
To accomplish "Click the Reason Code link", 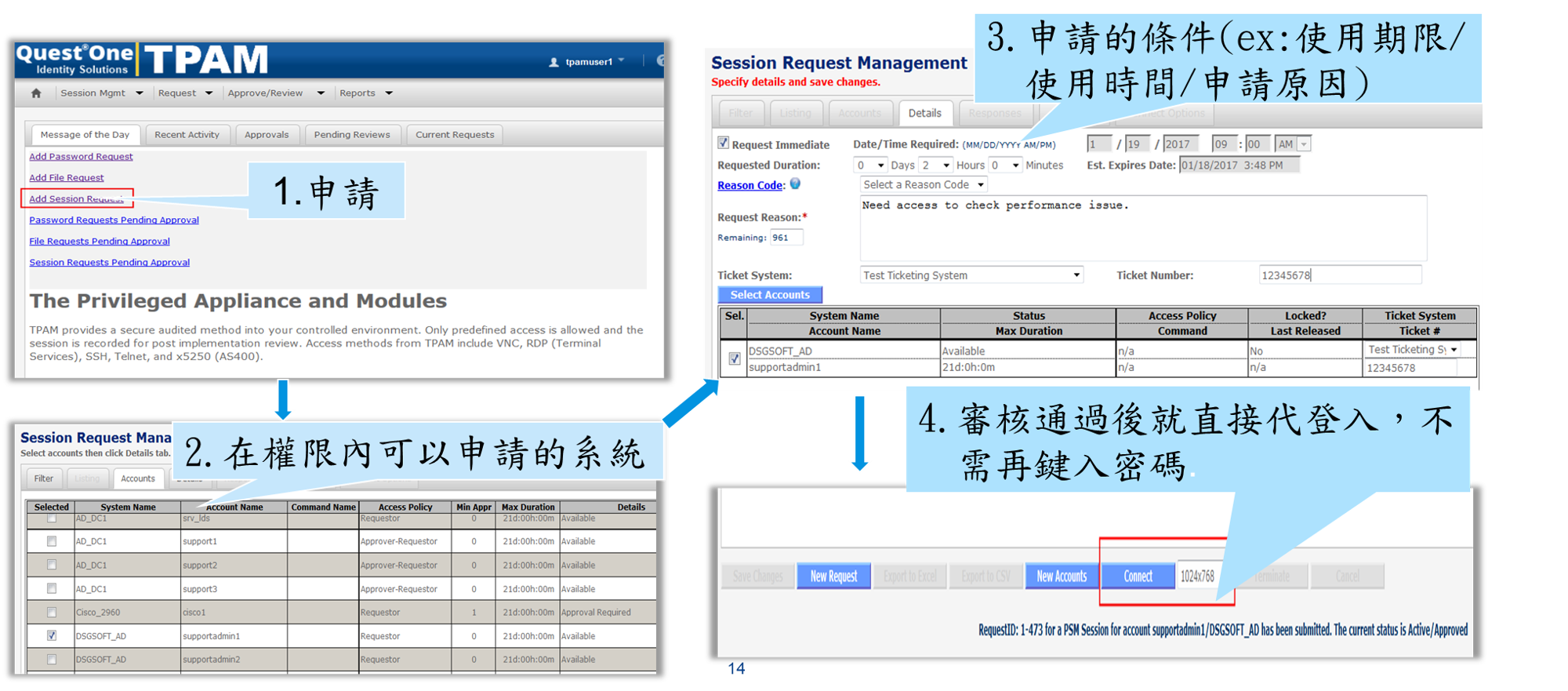I will point(750,186).
